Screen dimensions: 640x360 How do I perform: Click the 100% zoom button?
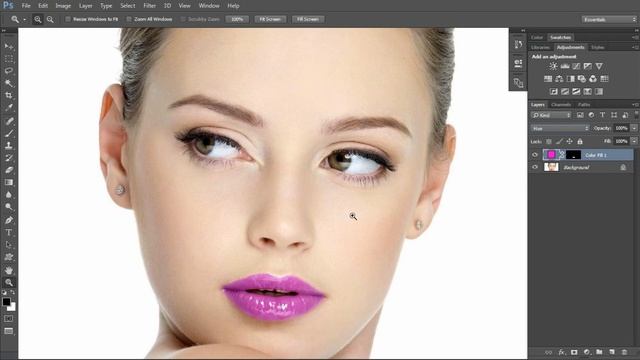(237, 19)
